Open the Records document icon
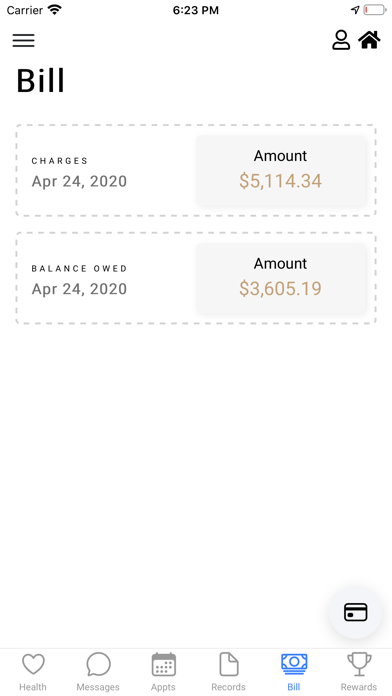Viewport: 392px width, 696px height. point(229,664)
